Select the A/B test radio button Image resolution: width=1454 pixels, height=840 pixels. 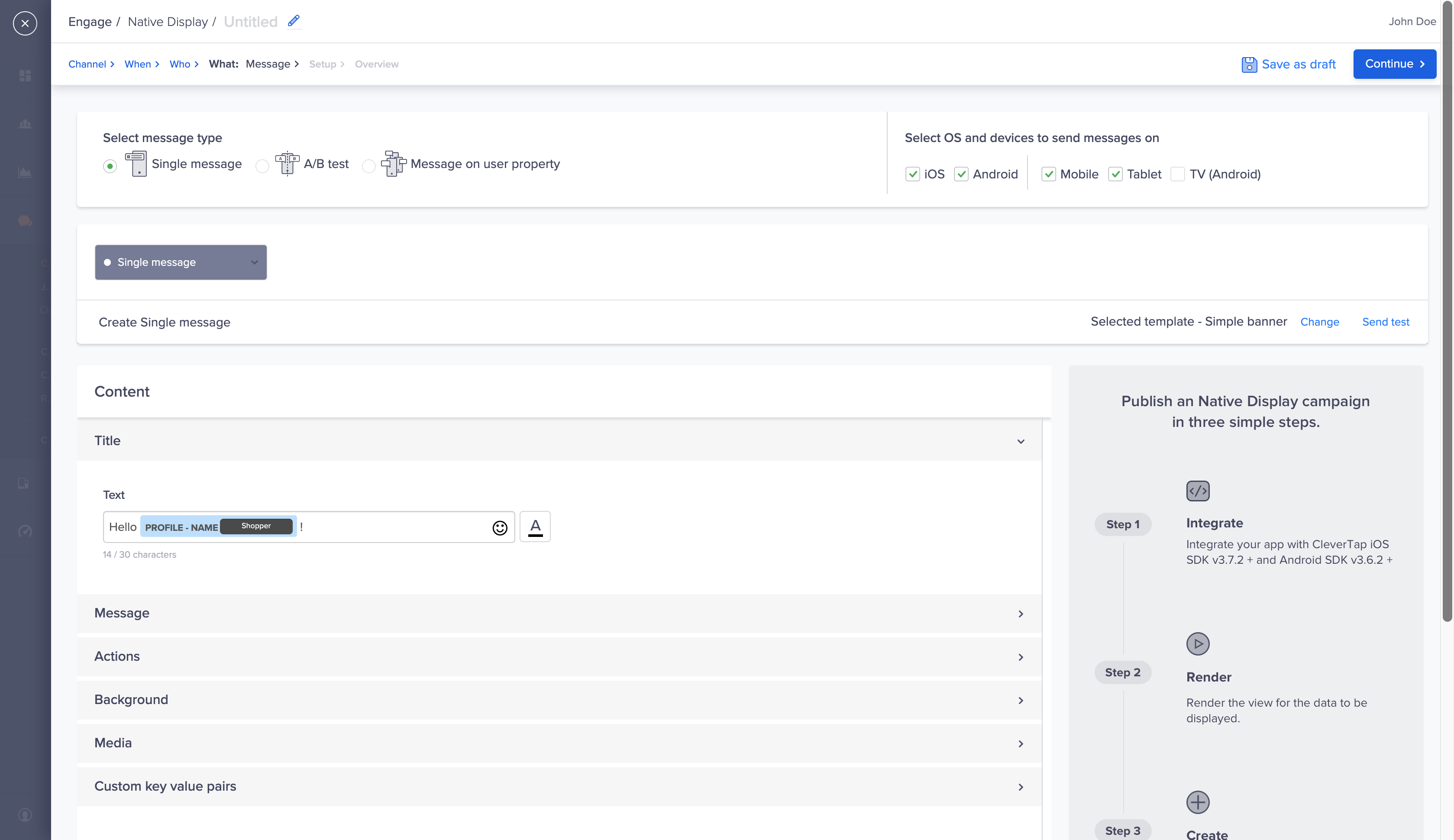(262, 166)
